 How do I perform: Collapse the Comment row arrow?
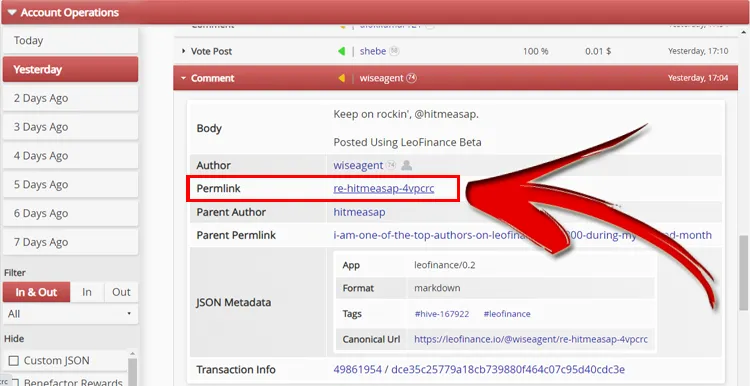click(183, 78)
